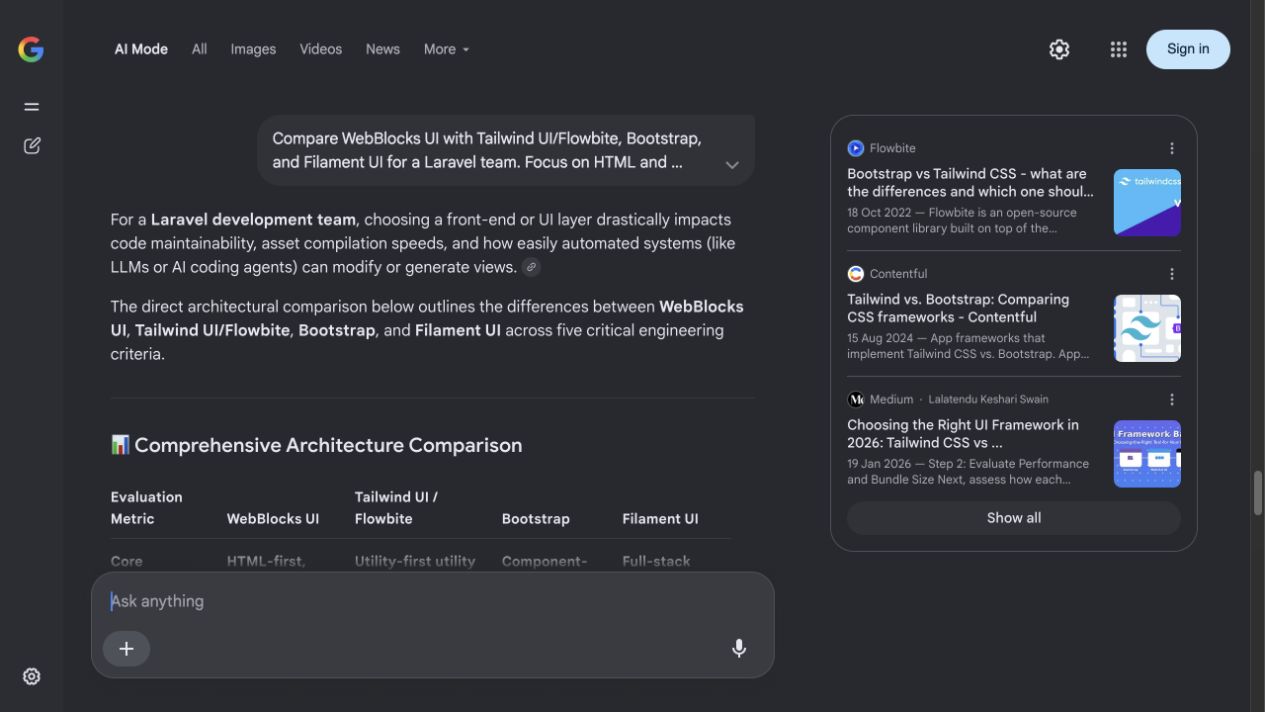Switch to the News tab
Screen dimensions: 1265x712
tap(382, 49)
